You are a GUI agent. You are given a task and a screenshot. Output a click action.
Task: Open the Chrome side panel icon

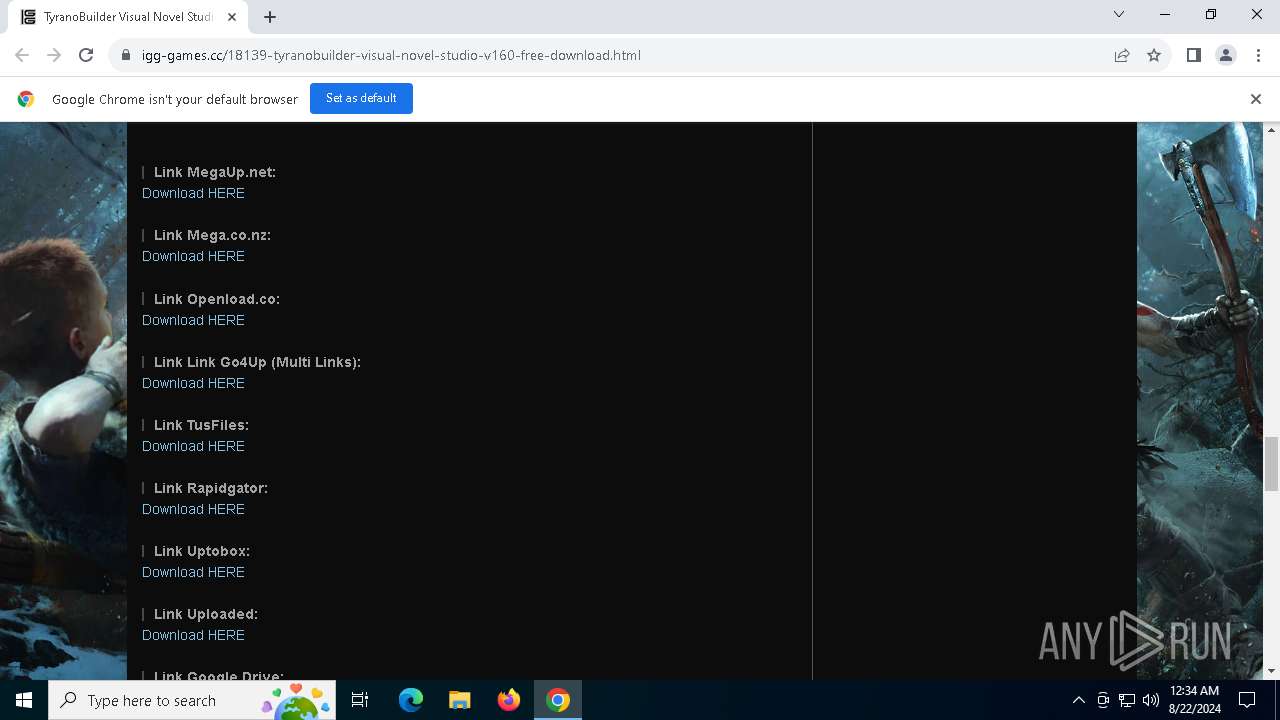click(1193, 55)
